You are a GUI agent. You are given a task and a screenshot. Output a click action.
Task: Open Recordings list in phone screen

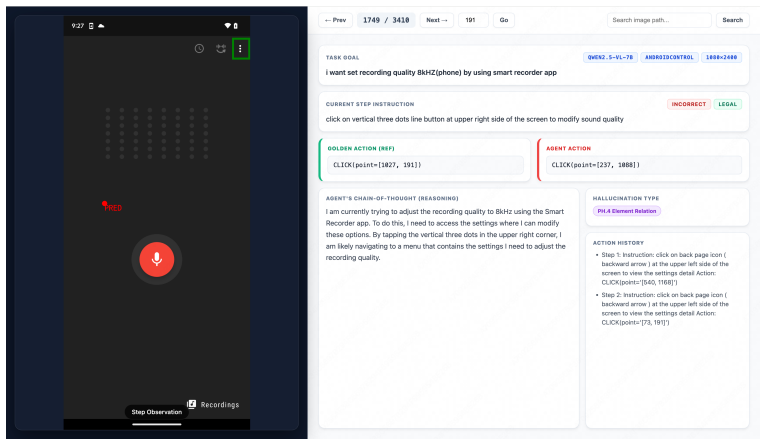(x=213, y=404)
